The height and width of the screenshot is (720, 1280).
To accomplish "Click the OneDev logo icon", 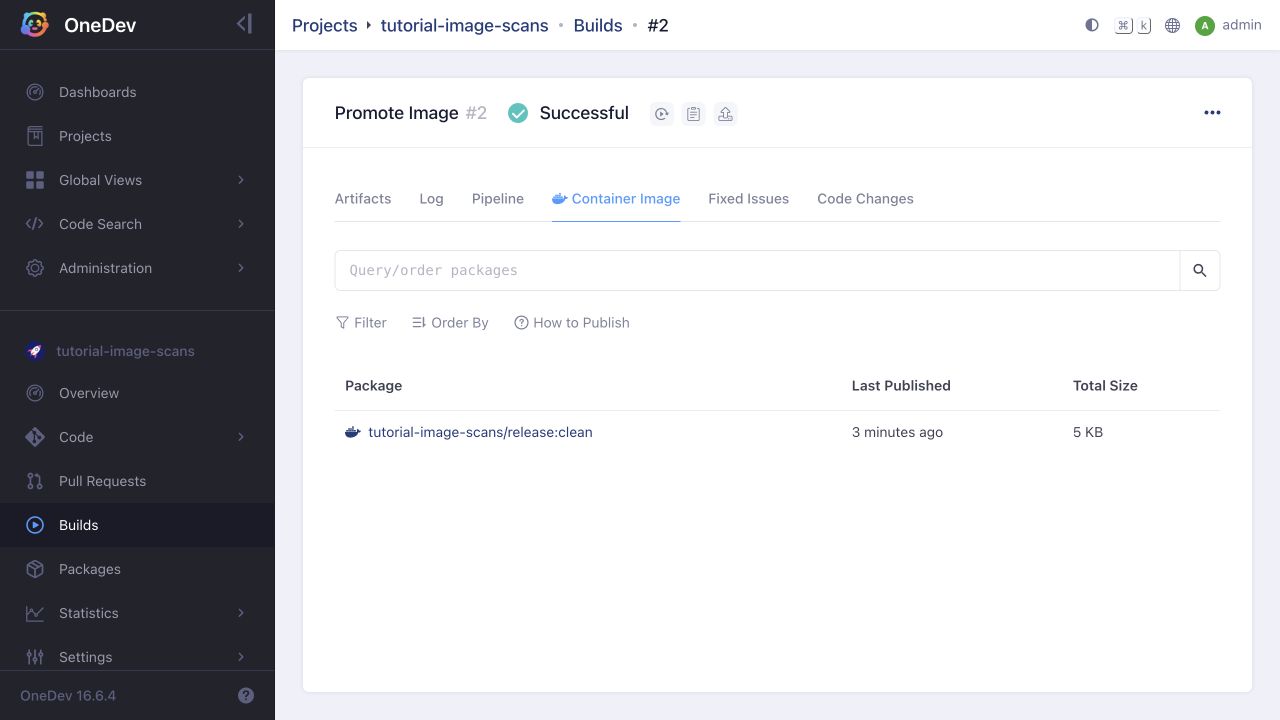I will coord(35,25).
